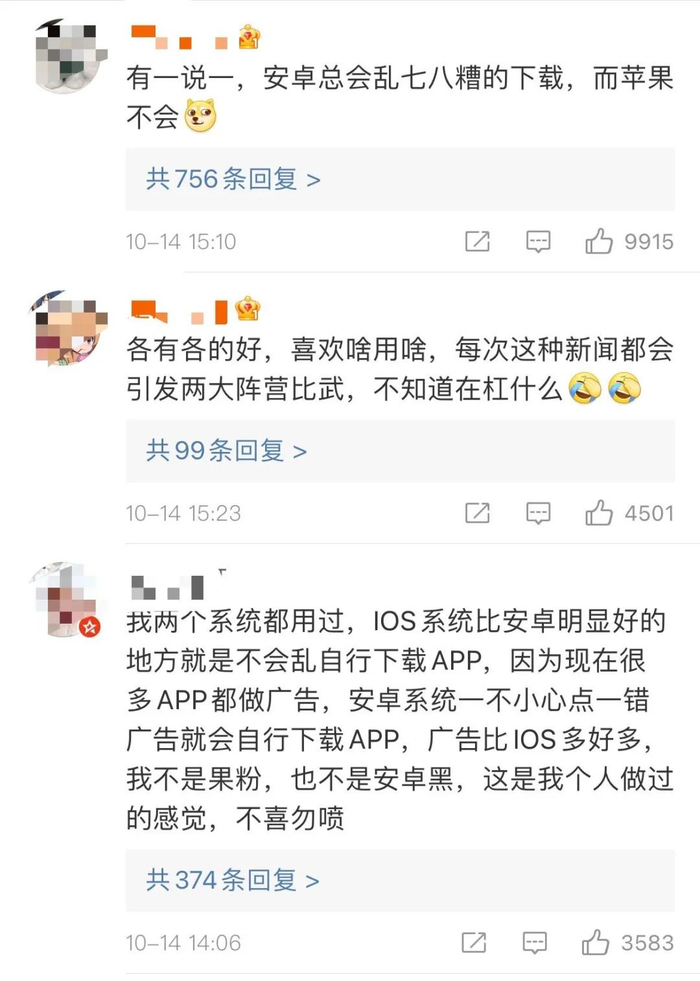Viewport: 700px width, 981px height.
Task: Share the comment posted at 14:06
Action: coord(474,942)
